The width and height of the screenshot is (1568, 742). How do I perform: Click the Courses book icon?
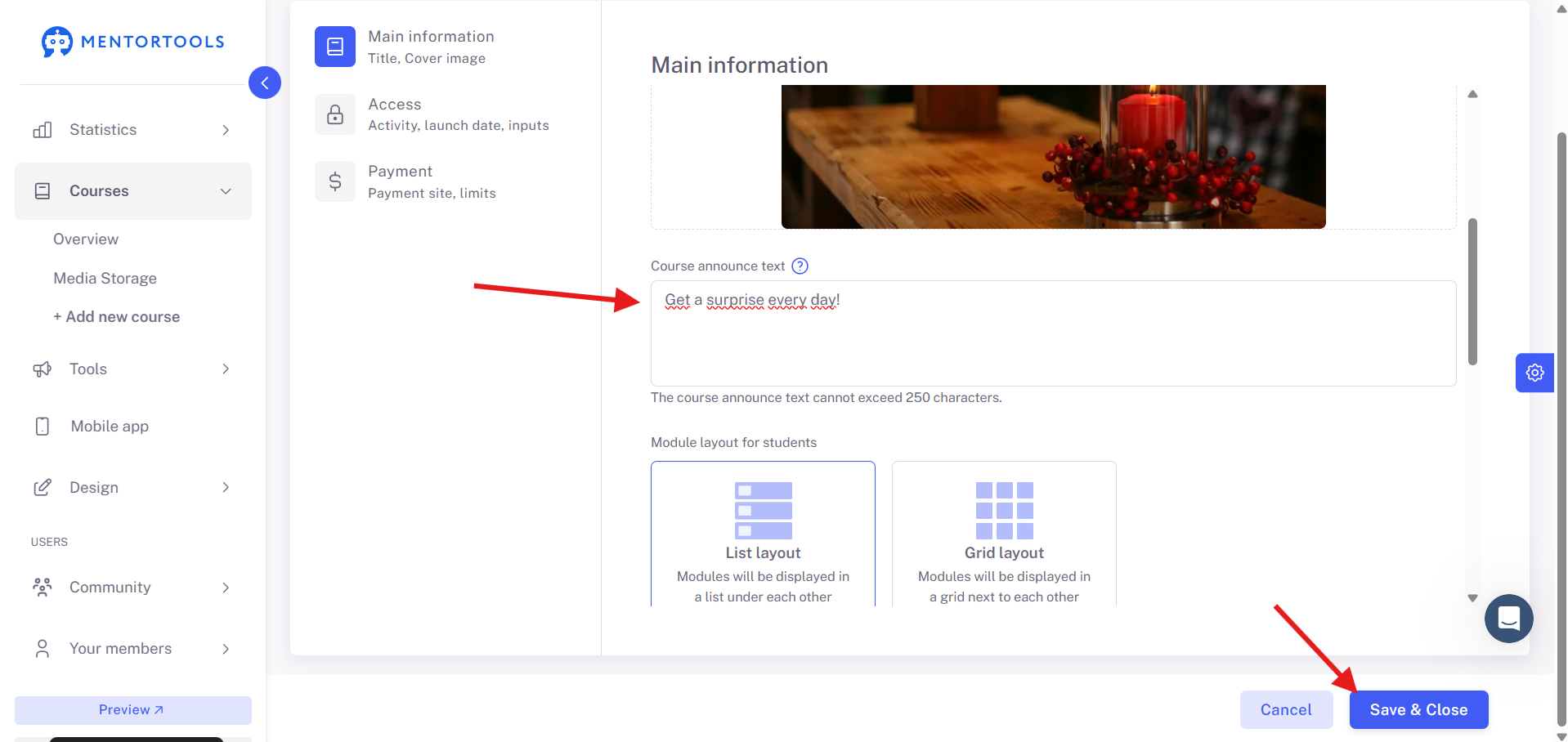pyautogui.click(x=43, y=191)
